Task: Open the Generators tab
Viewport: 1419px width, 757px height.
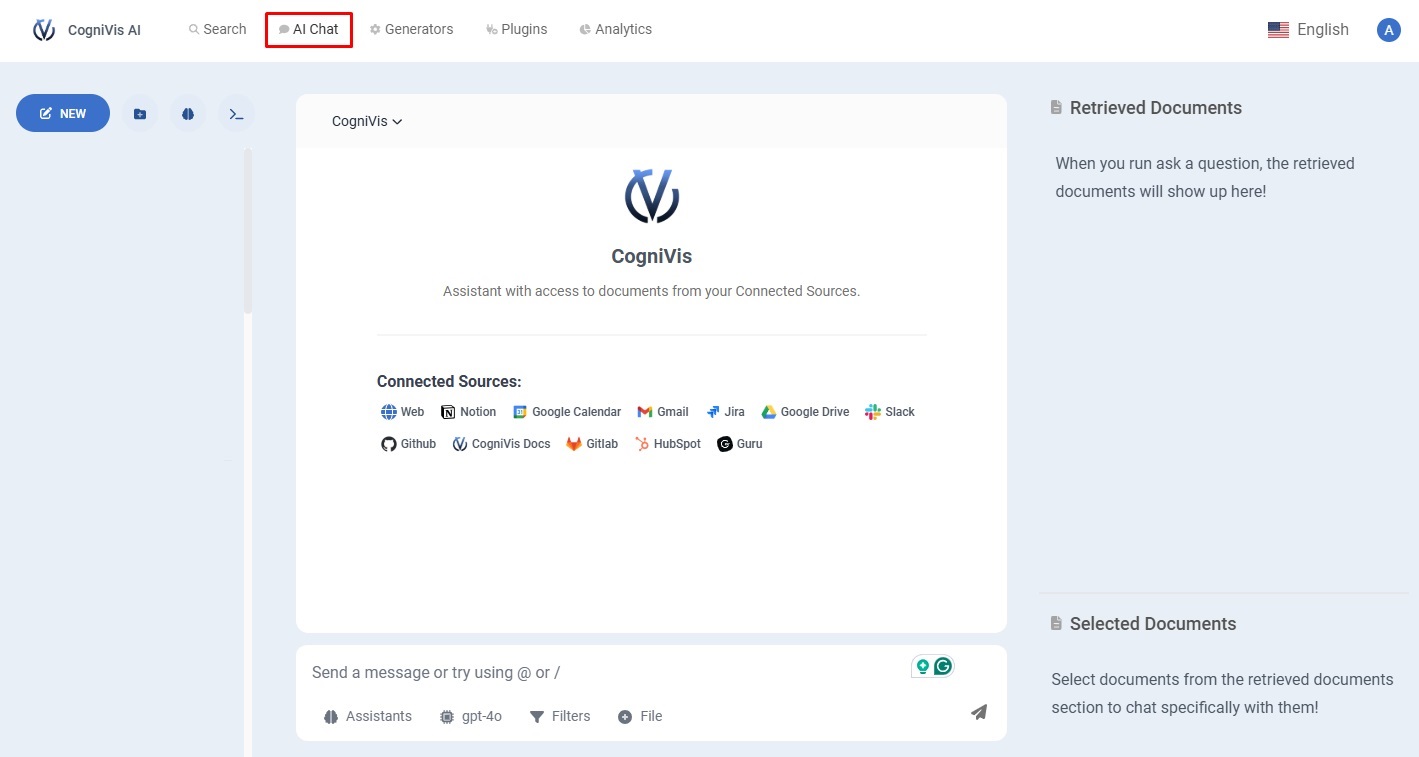Action: pyautogui.click(x=411, y=30)
